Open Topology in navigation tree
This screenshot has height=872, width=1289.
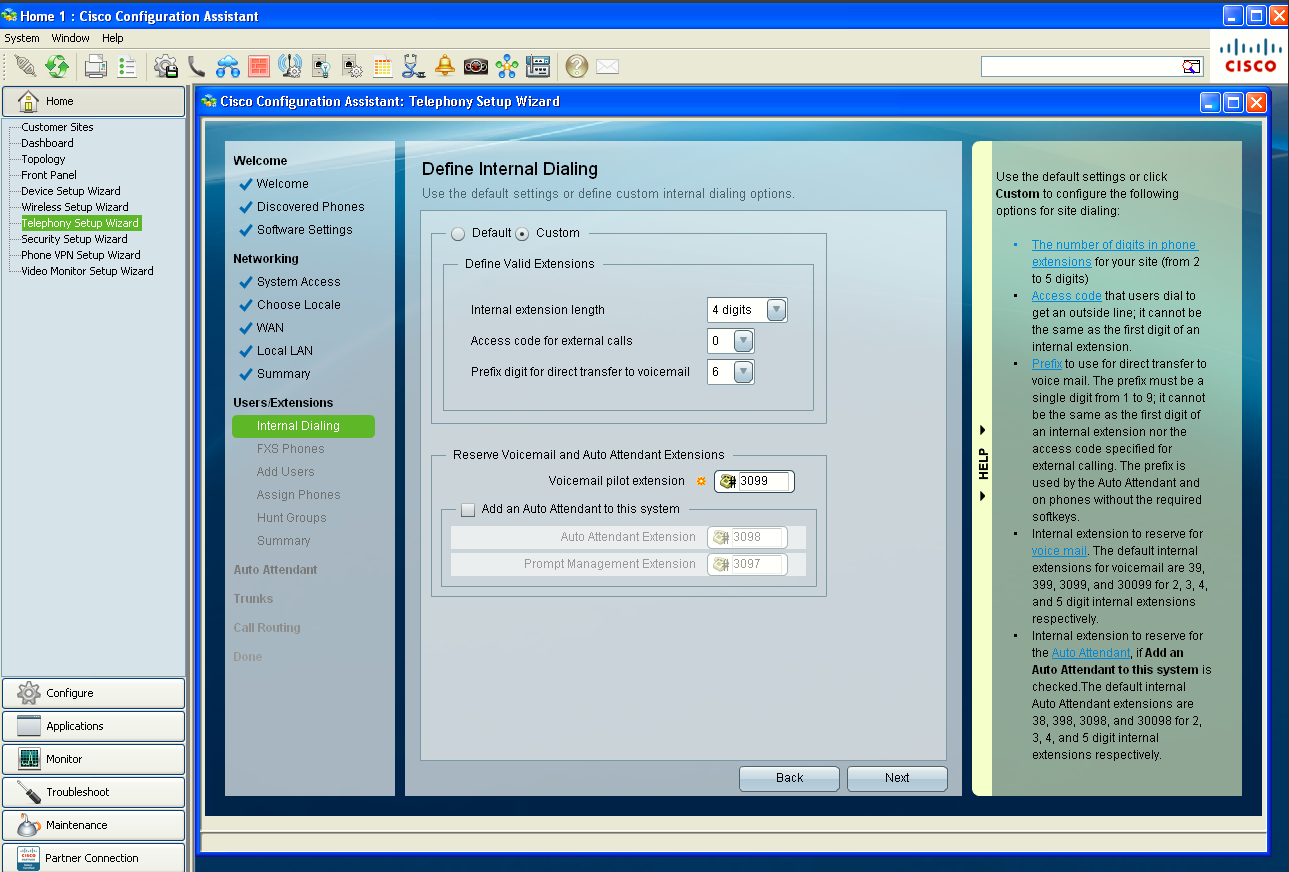(43, 159)
